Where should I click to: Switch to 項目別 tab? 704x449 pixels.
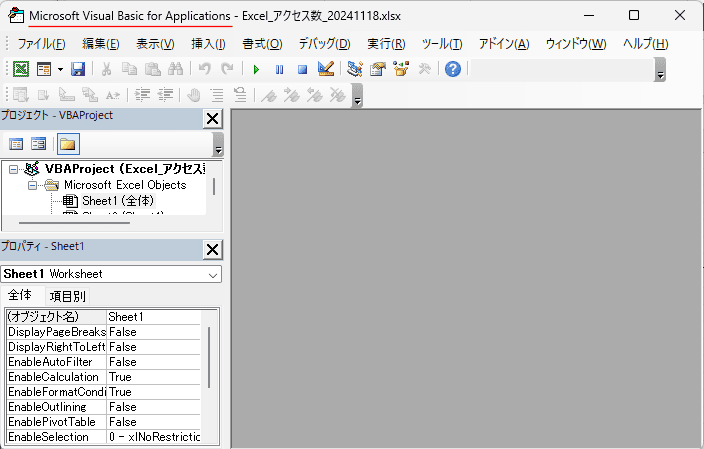pos(67,296)
